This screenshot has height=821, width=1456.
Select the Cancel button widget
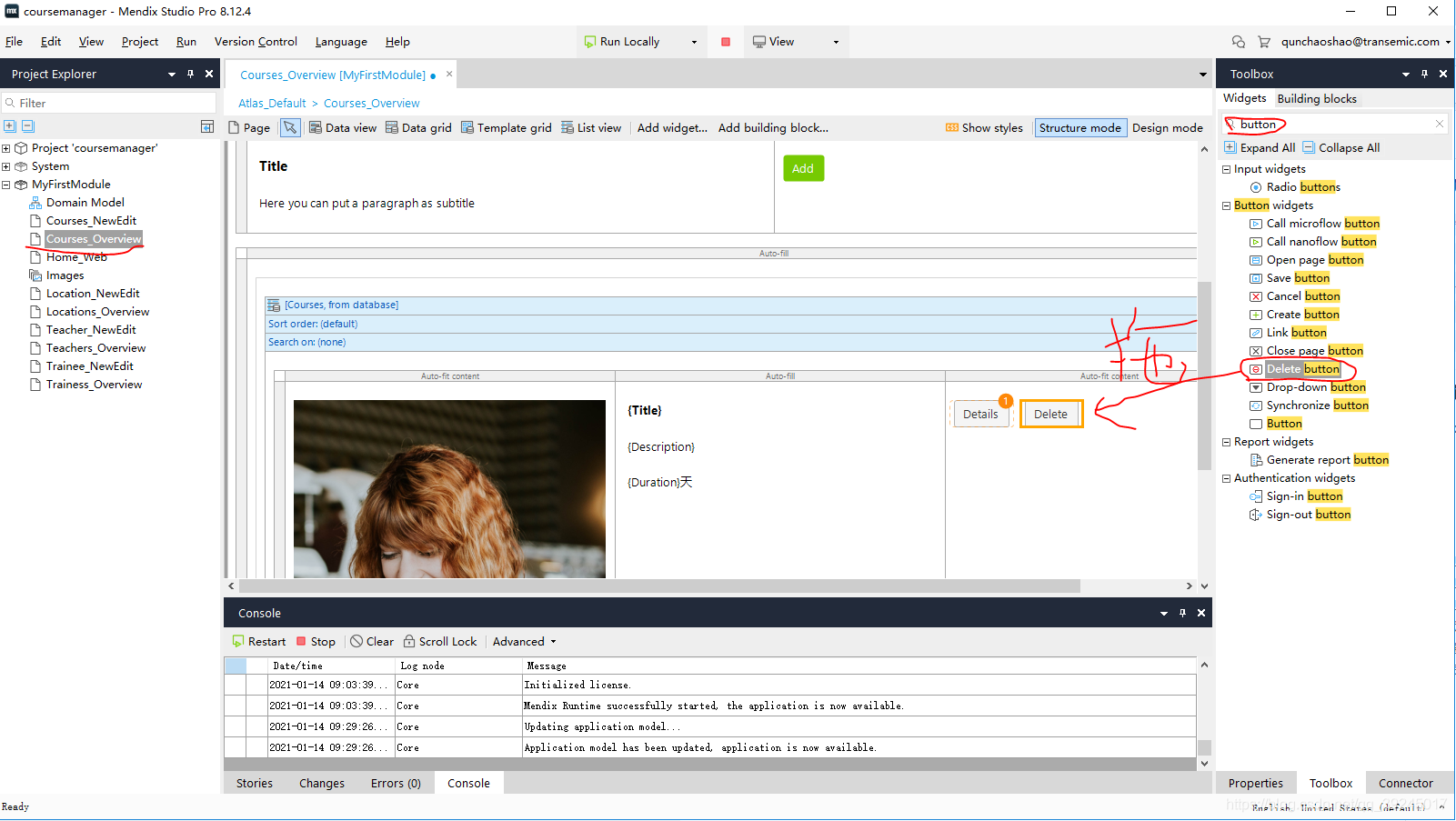coord(1295,296)
